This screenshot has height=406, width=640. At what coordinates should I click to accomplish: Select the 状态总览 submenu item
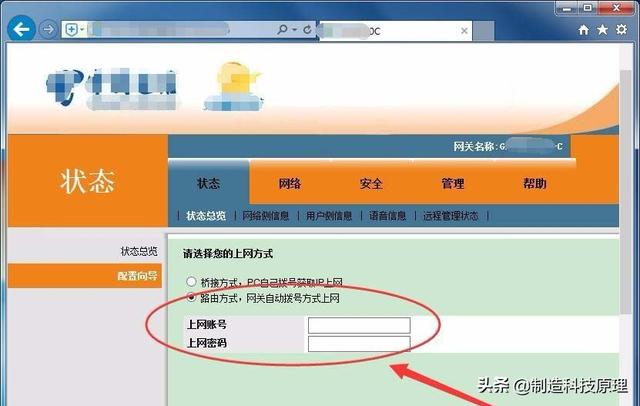tap(206, 216)
